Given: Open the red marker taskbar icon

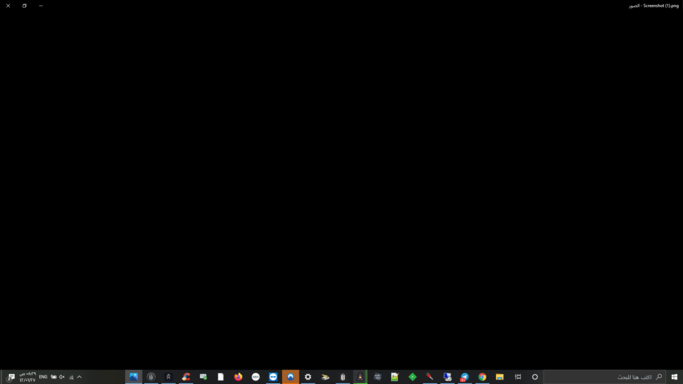Looking at the screenshot, I should click(x=430, y=377).
